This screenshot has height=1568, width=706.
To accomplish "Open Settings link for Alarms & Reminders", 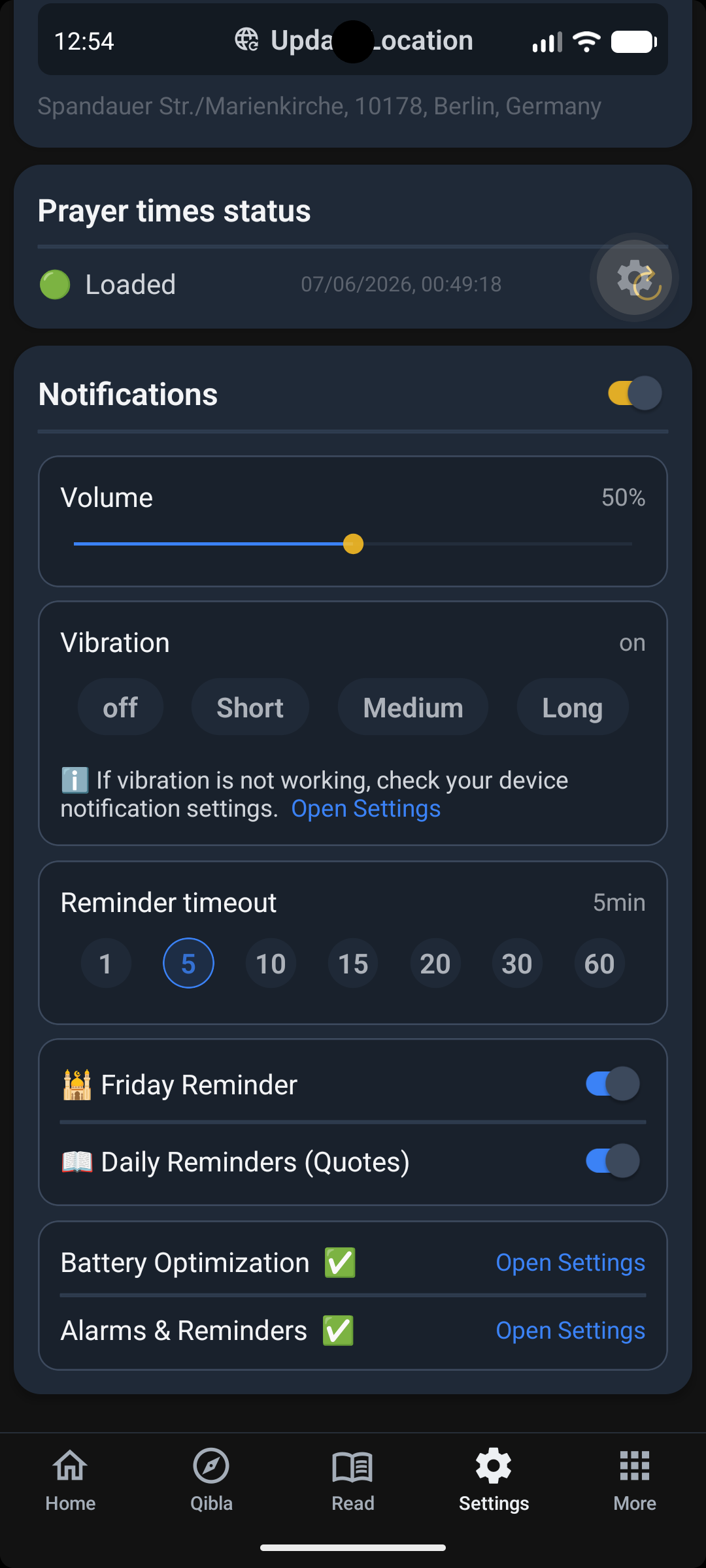I will pos(571,1331).
